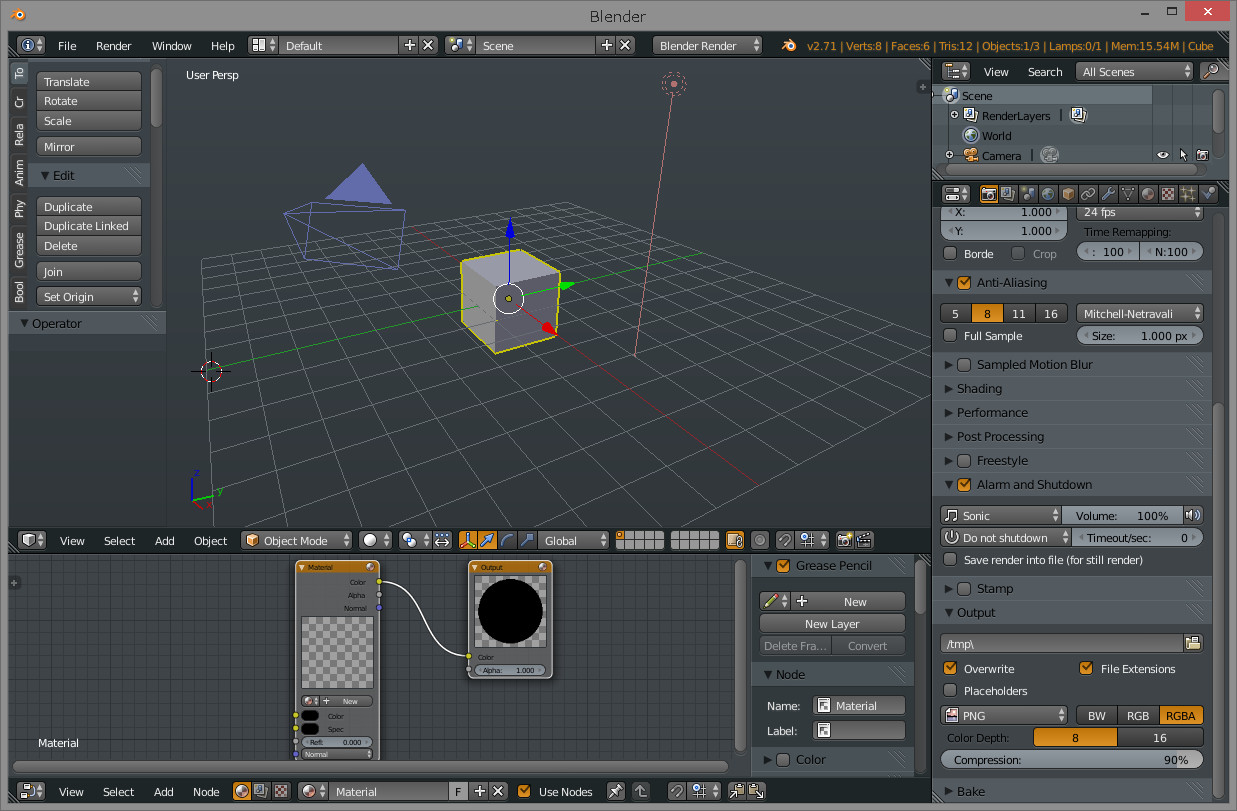Click the OpenGL render camera icon
The height and width of the screenshot is (811, 1237).
[x=844, y=540]
